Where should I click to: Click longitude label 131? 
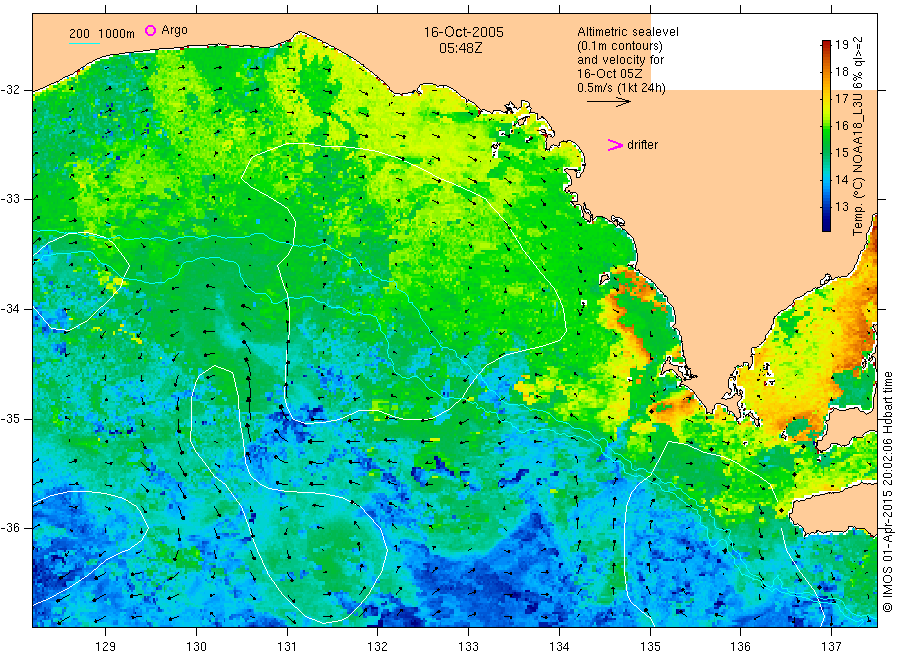pyautogui.click(x=287, y=647)
